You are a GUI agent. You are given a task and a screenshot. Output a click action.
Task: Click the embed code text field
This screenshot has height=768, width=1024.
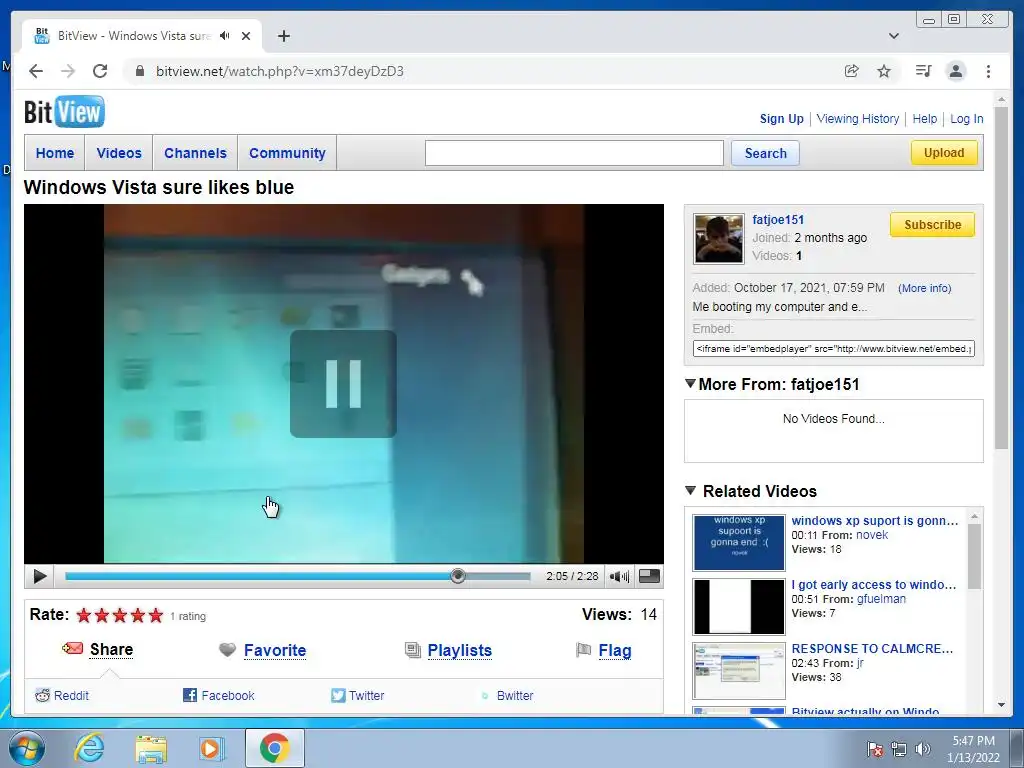point(834,349)
